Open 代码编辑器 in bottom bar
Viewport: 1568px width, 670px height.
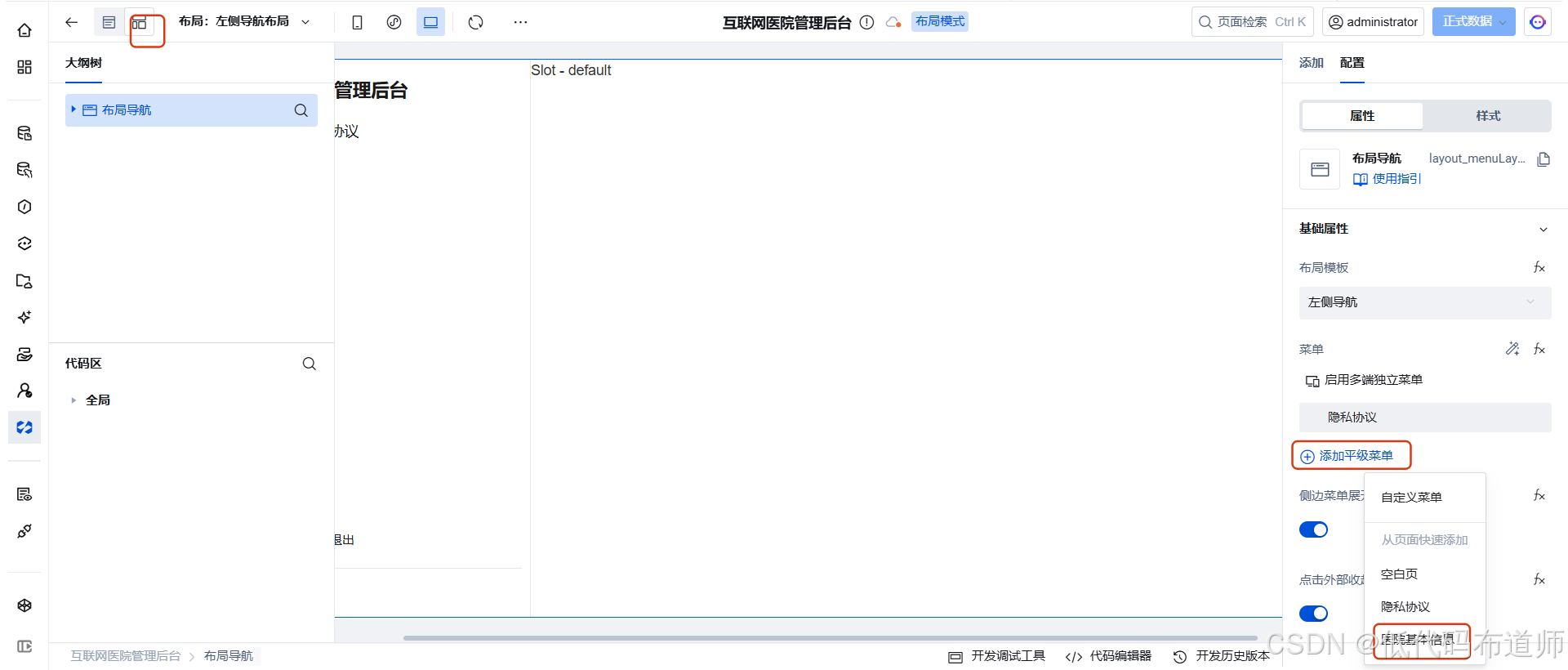click(x=1108, y=656)
